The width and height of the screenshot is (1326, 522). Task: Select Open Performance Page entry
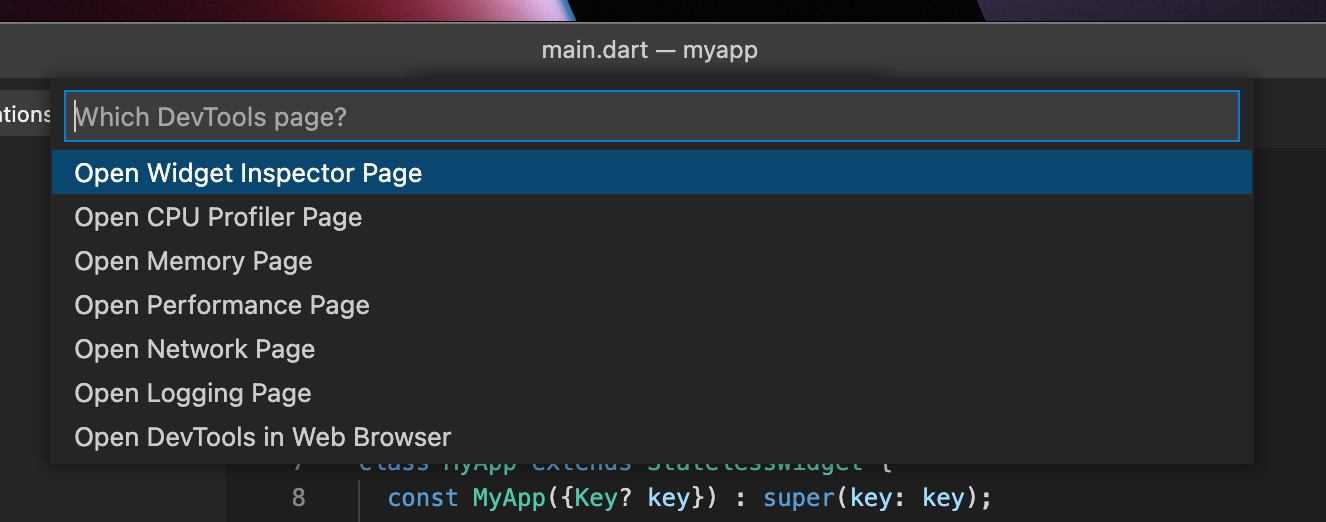point(652,305)
